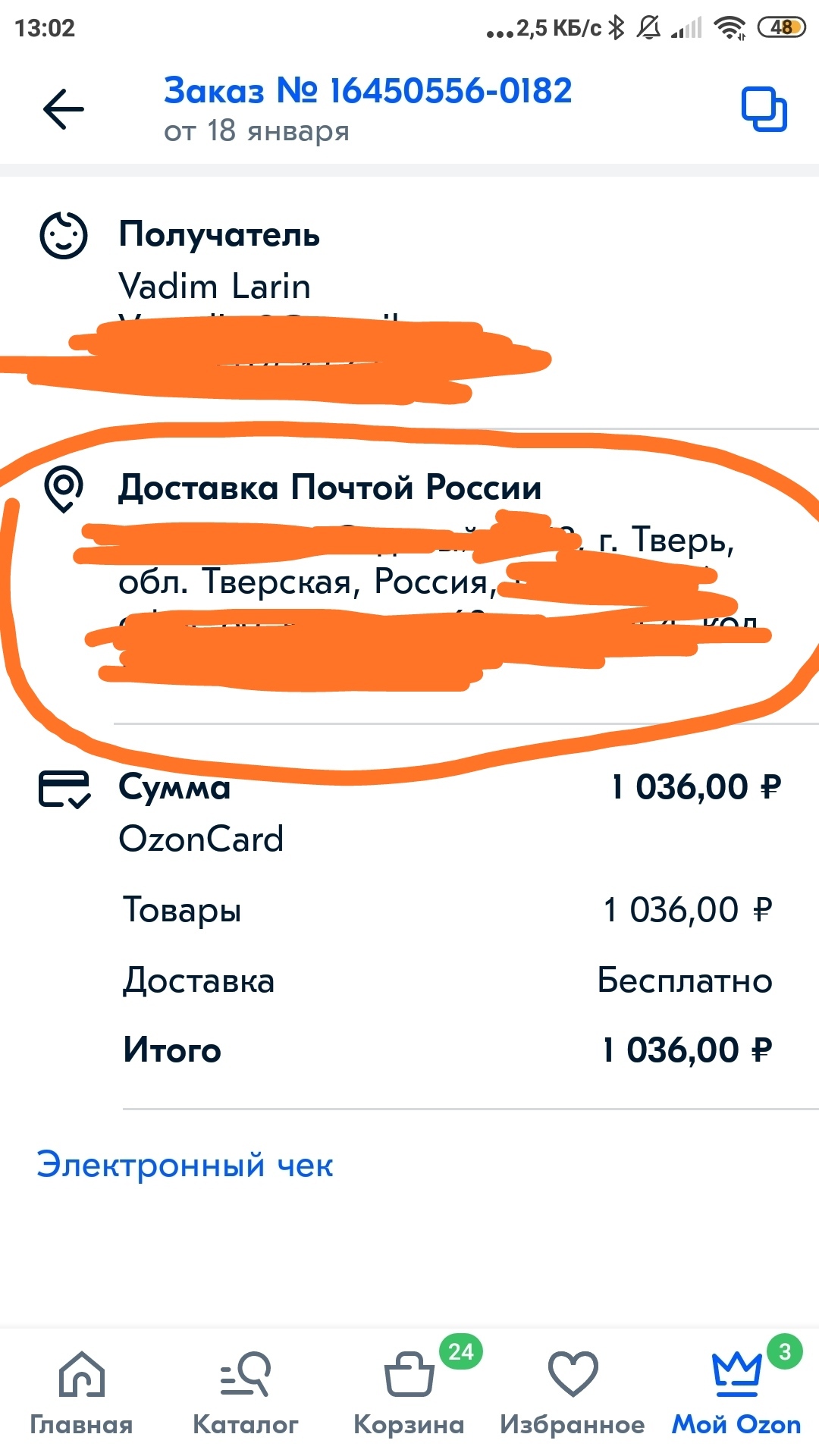Screen dimensions: 819x1456
Task: Tap the Wi-Fi status bar icon
Action: [730, 28]
